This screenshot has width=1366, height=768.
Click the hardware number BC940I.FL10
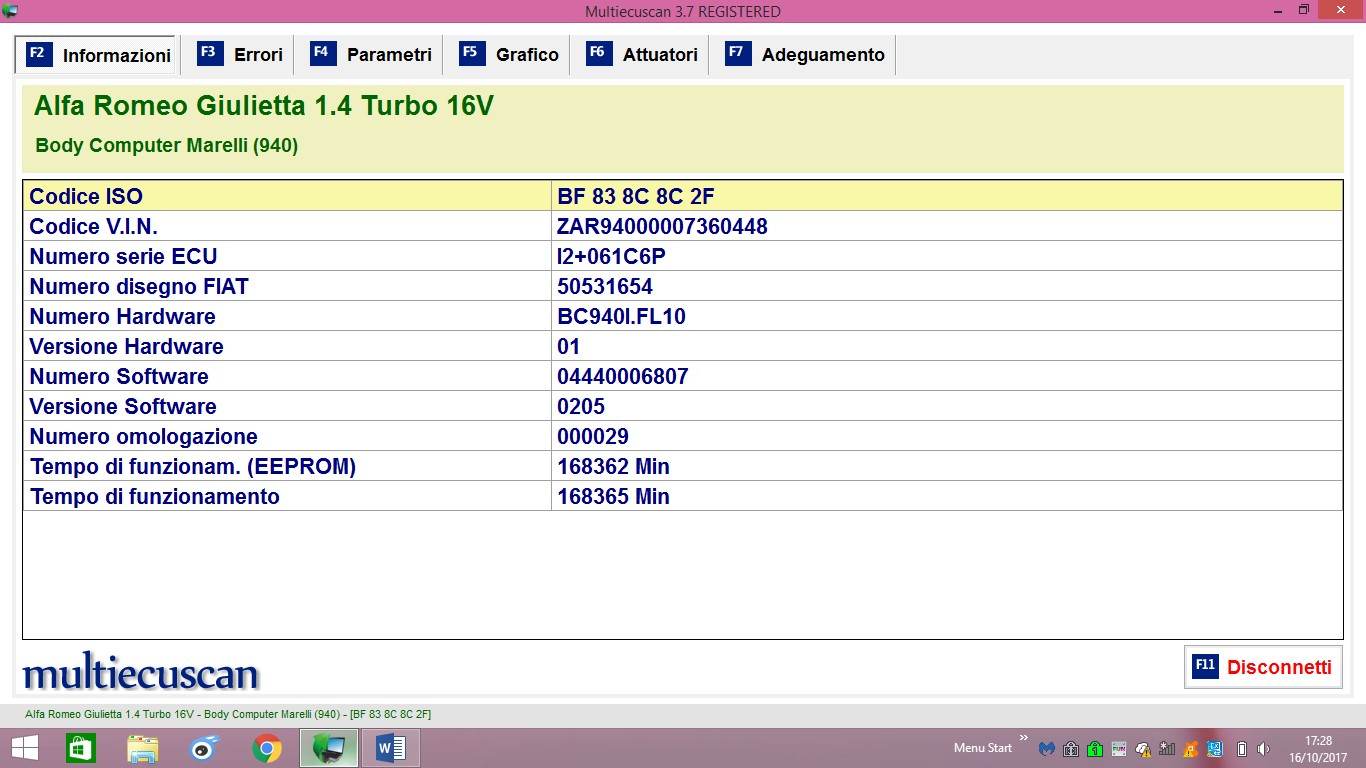621,316
